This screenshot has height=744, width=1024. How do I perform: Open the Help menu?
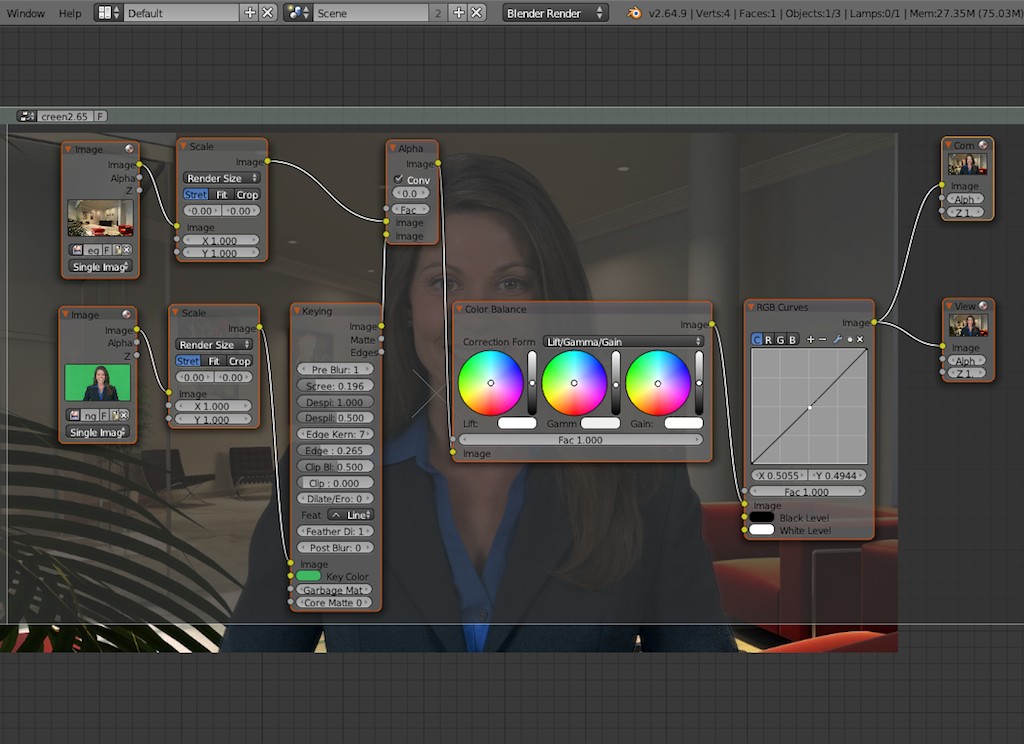pyautogui.click(x=69, y=14)
